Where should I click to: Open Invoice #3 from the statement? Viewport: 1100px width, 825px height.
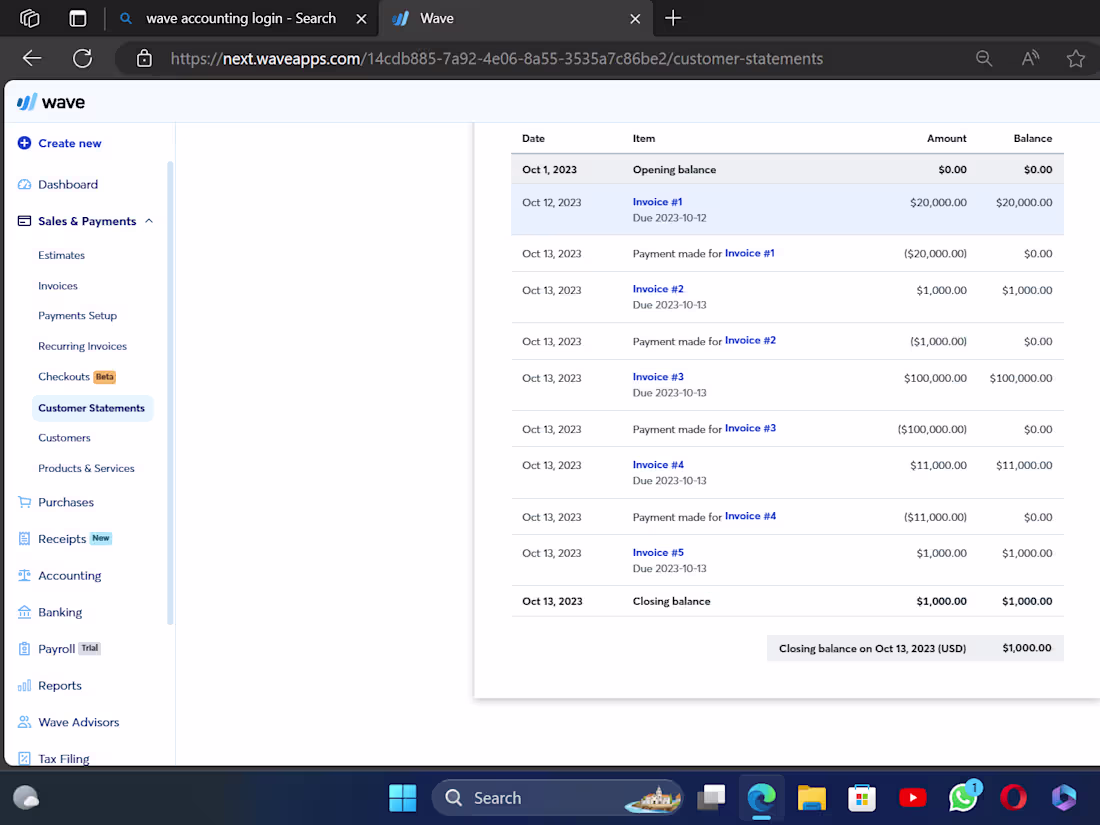pos(657,377)
